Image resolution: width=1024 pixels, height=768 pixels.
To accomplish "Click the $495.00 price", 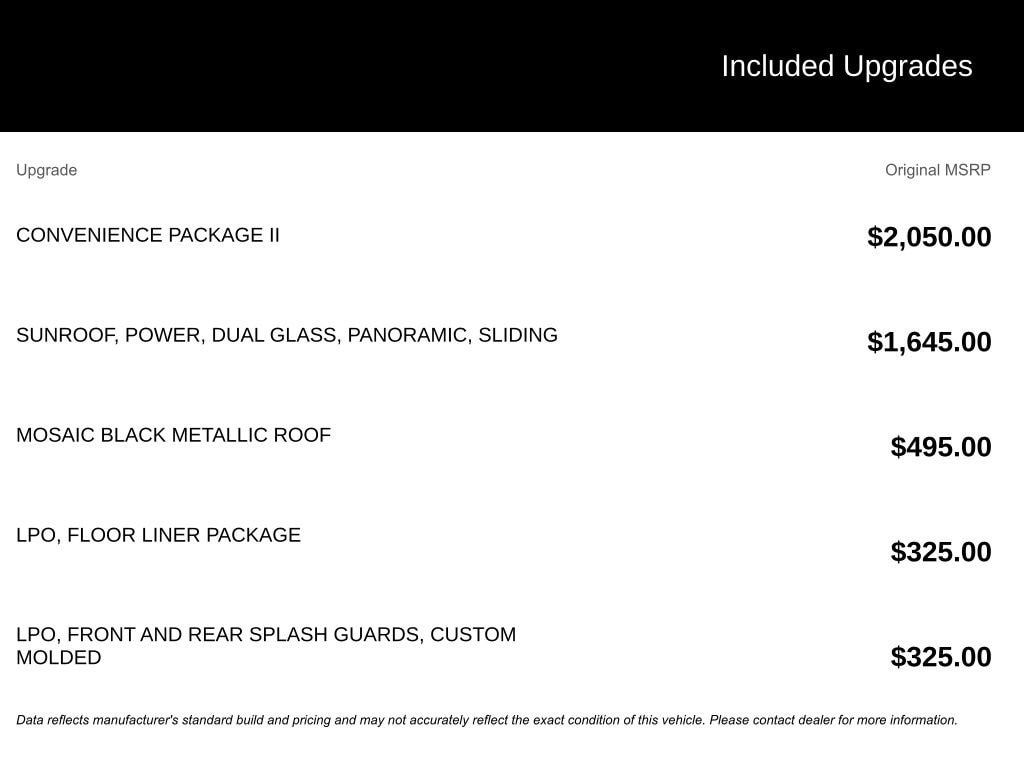I will (941, 447).
